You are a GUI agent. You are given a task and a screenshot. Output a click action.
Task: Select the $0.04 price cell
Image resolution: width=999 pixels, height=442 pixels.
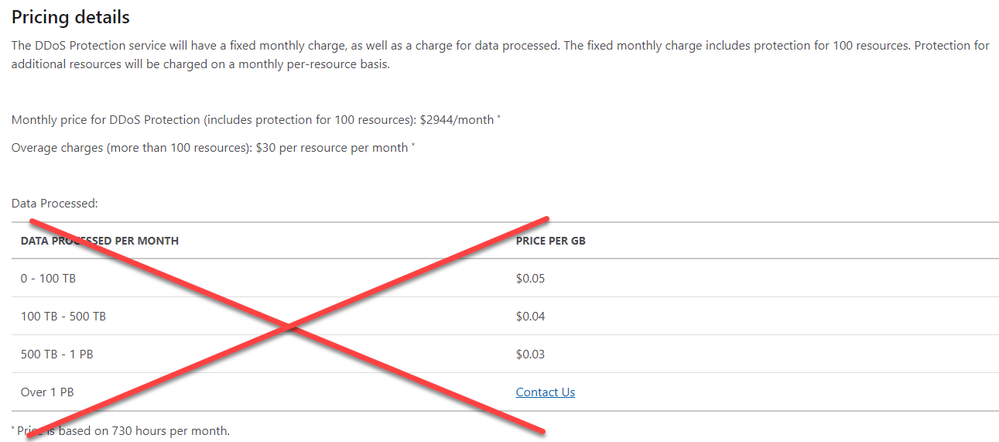tap(531, 316)
